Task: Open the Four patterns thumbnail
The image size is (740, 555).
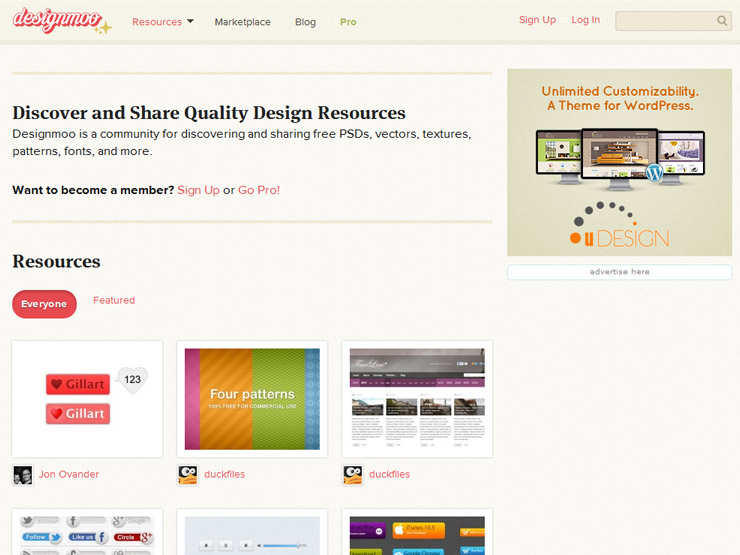Action: (x=252, y=399)
